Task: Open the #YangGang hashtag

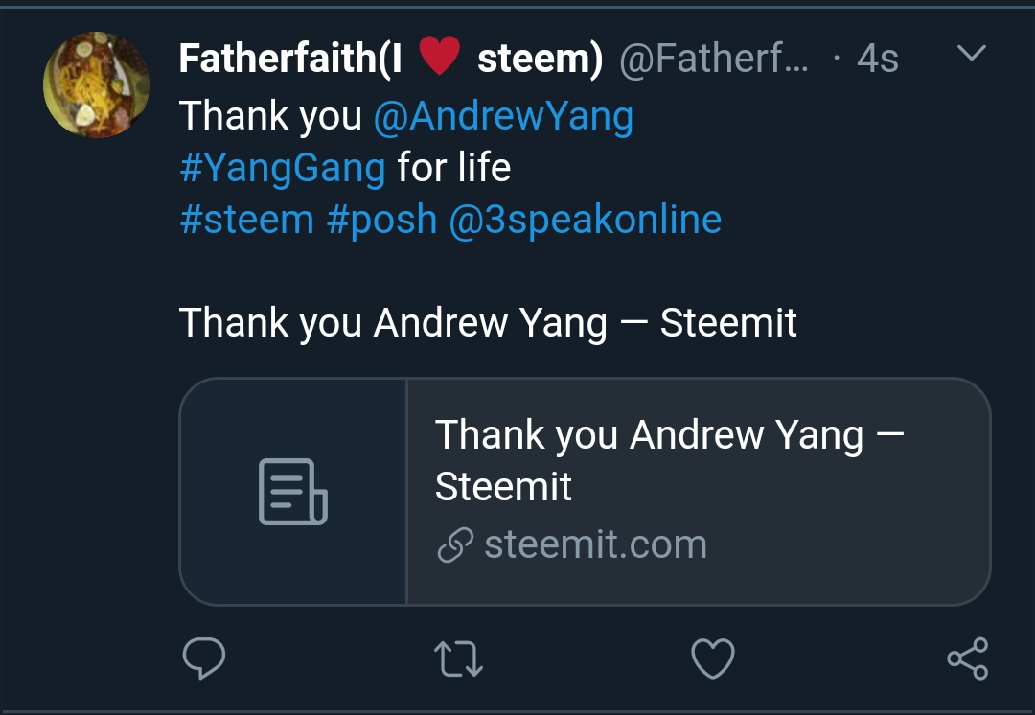Action: [283, 168]
